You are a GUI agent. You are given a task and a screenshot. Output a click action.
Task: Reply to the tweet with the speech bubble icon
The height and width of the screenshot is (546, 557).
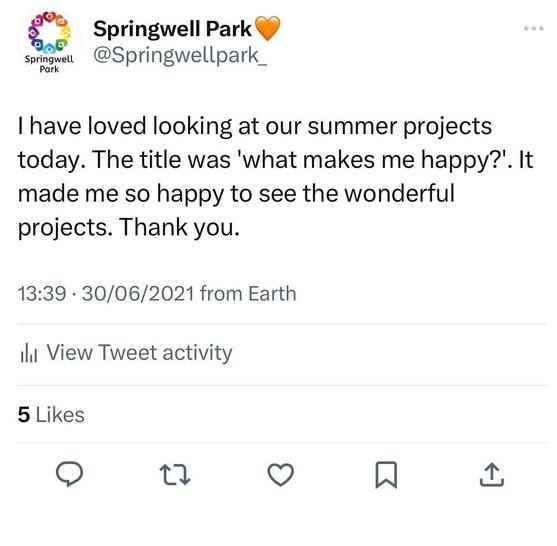pos(70,474)
